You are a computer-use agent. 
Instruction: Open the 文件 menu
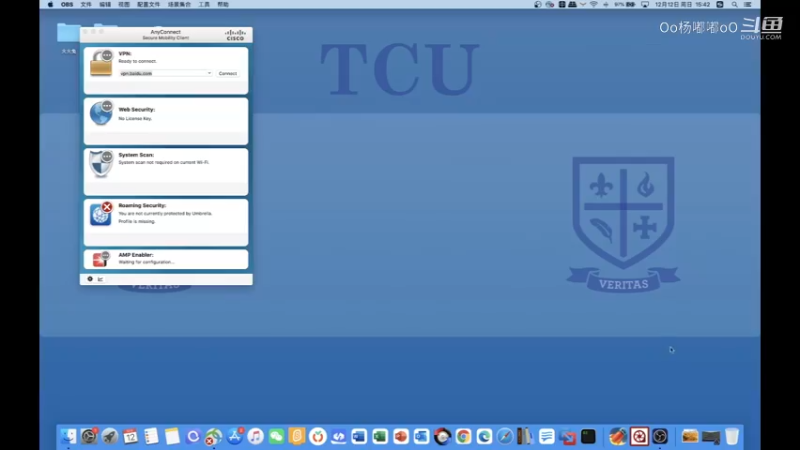pyautogui.click(x=86, y=4)
